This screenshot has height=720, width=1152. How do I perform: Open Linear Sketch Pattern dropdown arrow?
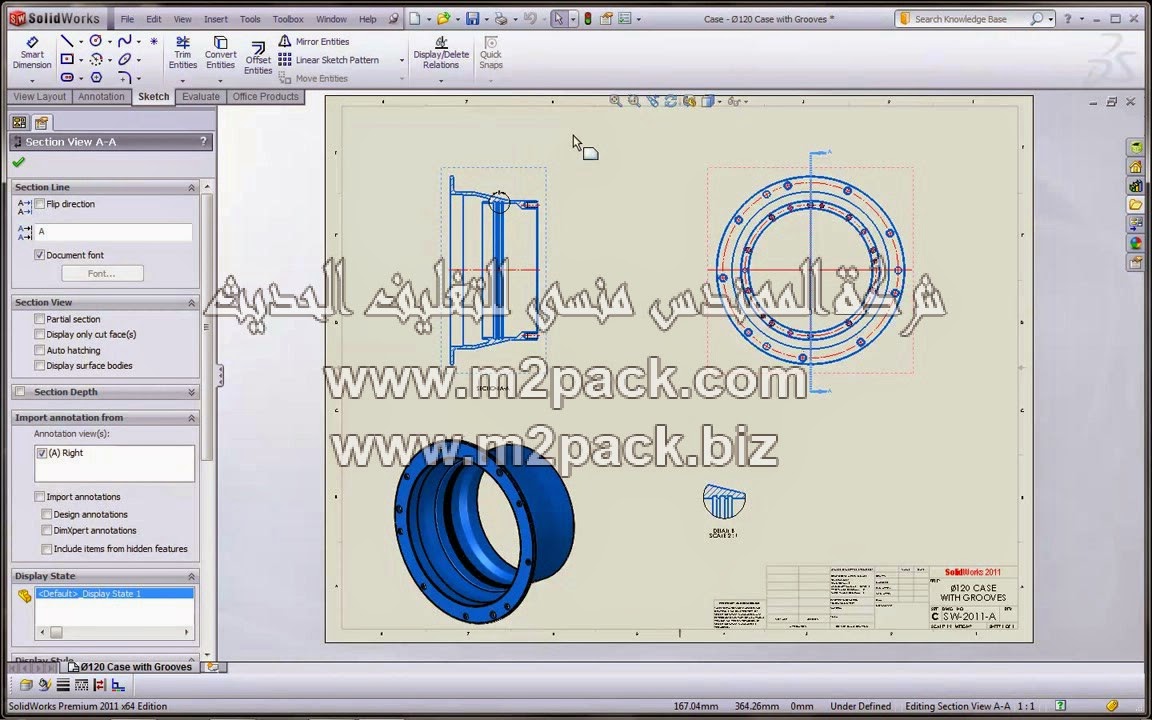402,60
